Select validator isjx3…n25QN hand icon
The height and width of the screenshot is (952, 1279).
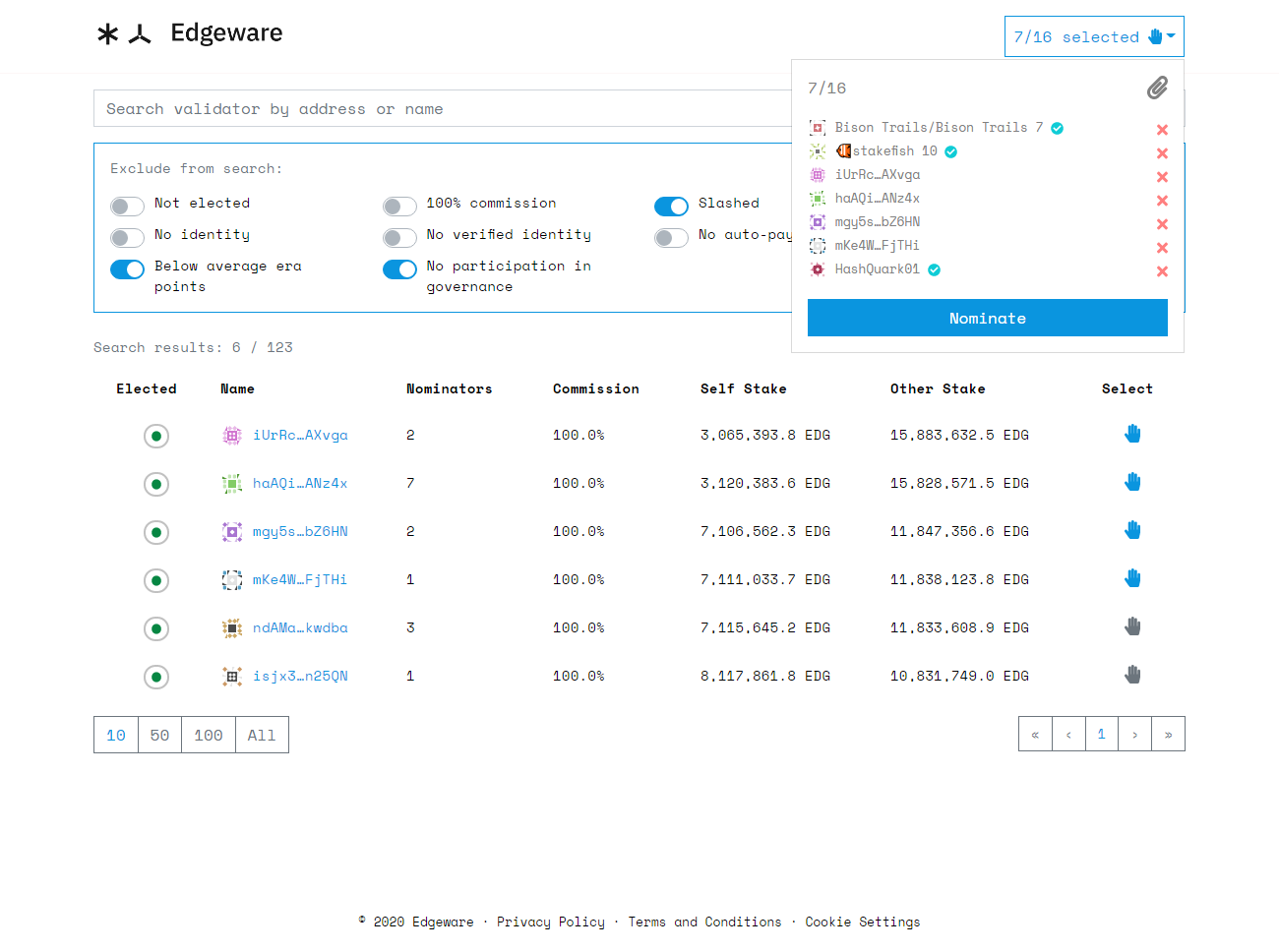coord(1132,675)
